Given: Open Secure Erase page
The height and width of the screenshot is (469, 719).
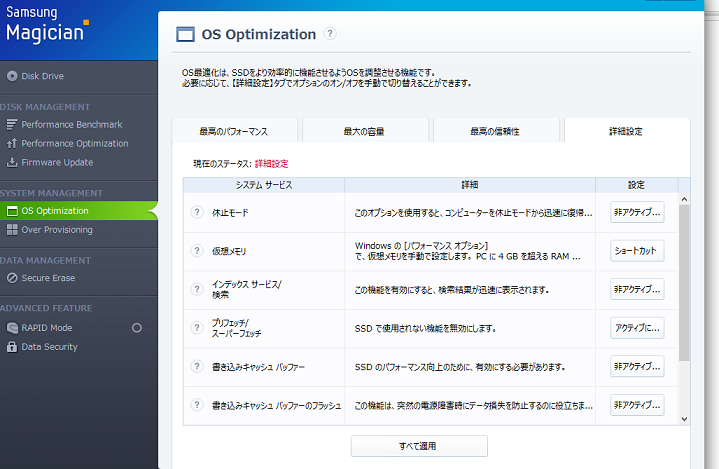Looking at the screenshot, I should 48,278.
